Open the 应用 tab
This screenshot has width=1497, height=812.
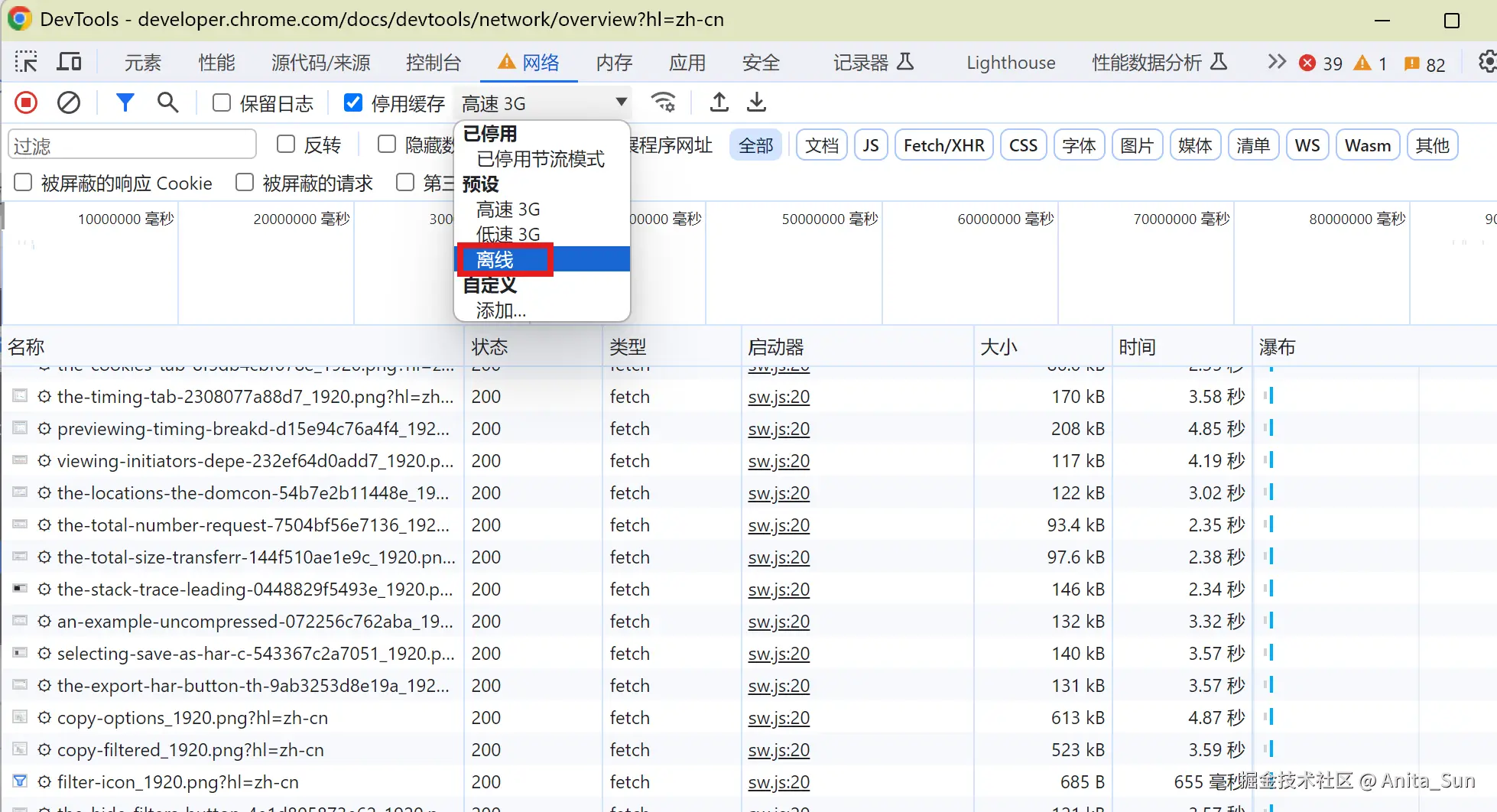pyautogui.click(x=687, y=63)
